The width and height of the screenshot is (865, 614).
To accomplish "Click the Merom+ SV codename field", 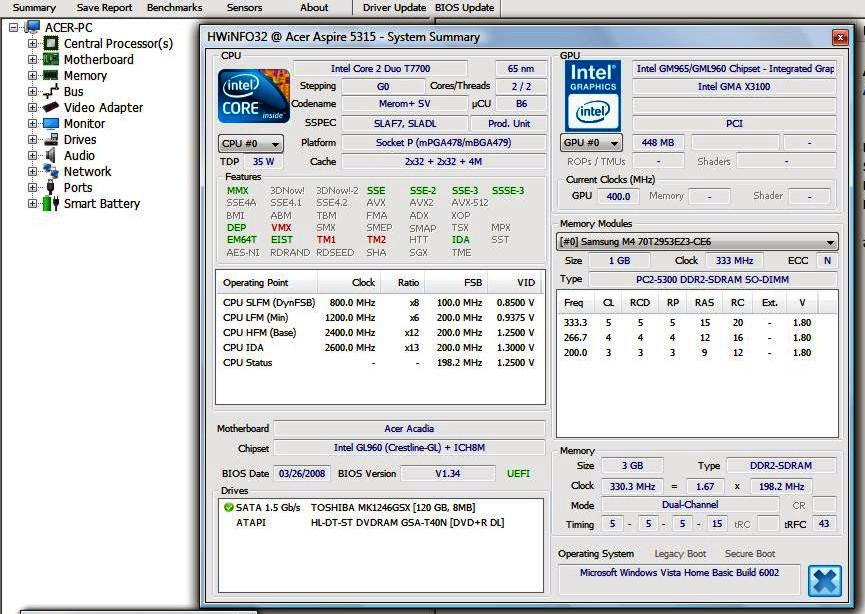I will point(404,104).
